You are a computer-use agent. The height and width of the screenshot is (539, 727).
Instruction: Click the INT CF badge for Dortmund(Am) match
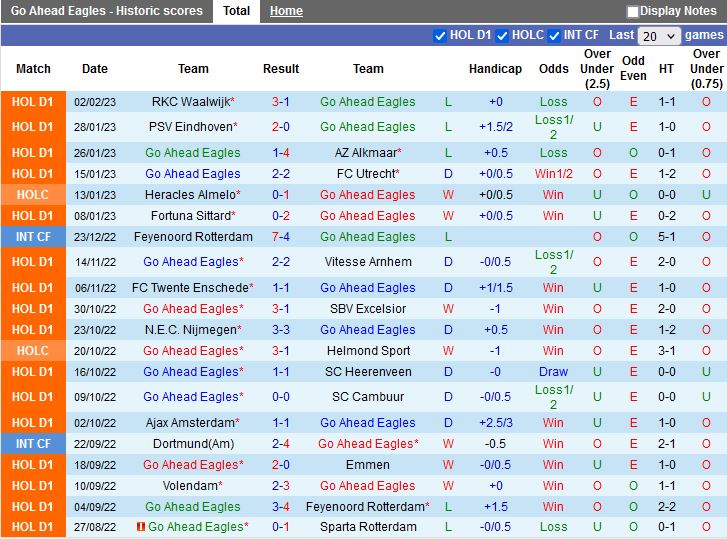pos(33,444)
